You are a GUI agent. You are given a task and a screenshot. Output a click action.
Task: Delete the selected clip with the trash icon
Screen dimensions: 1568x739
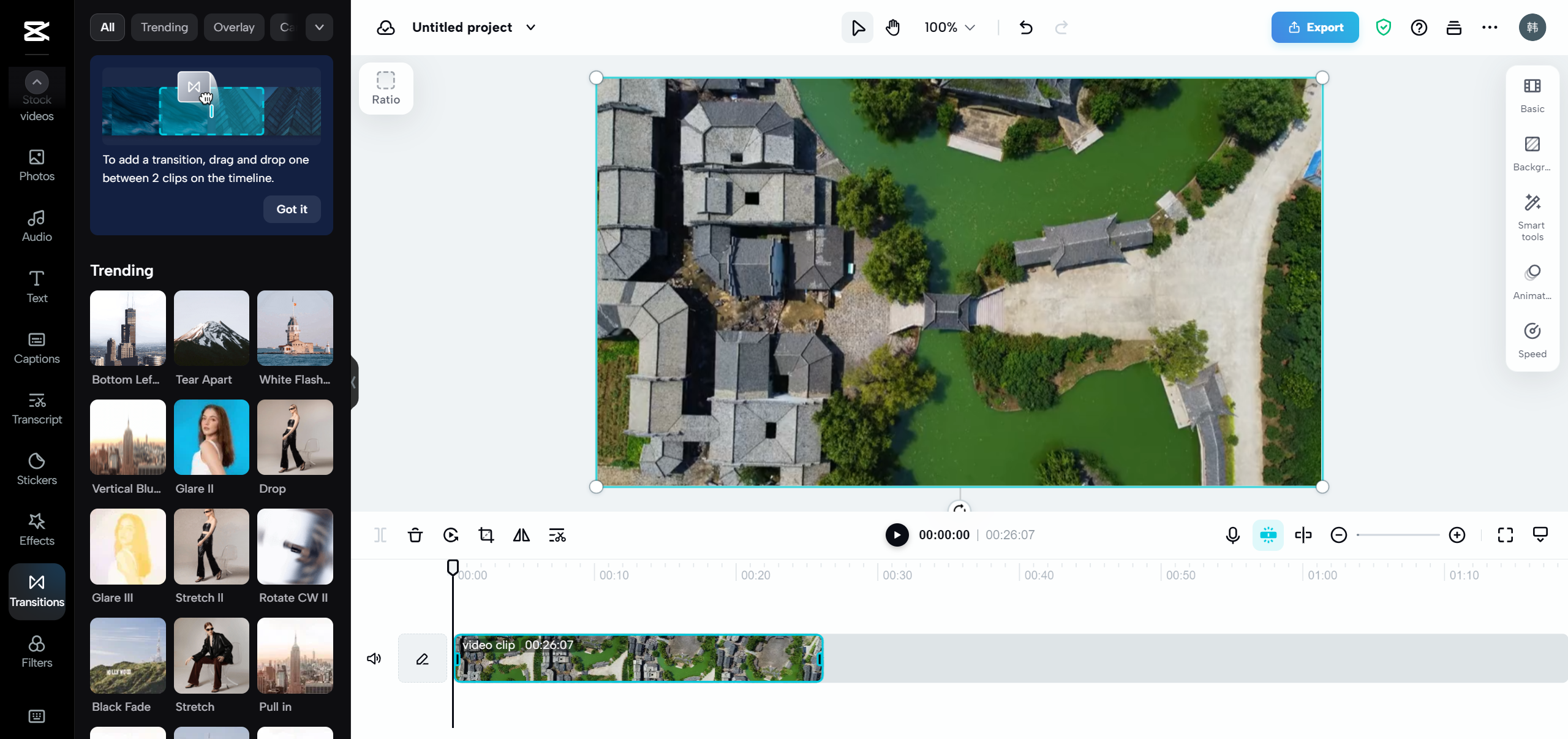pos(415,535)
